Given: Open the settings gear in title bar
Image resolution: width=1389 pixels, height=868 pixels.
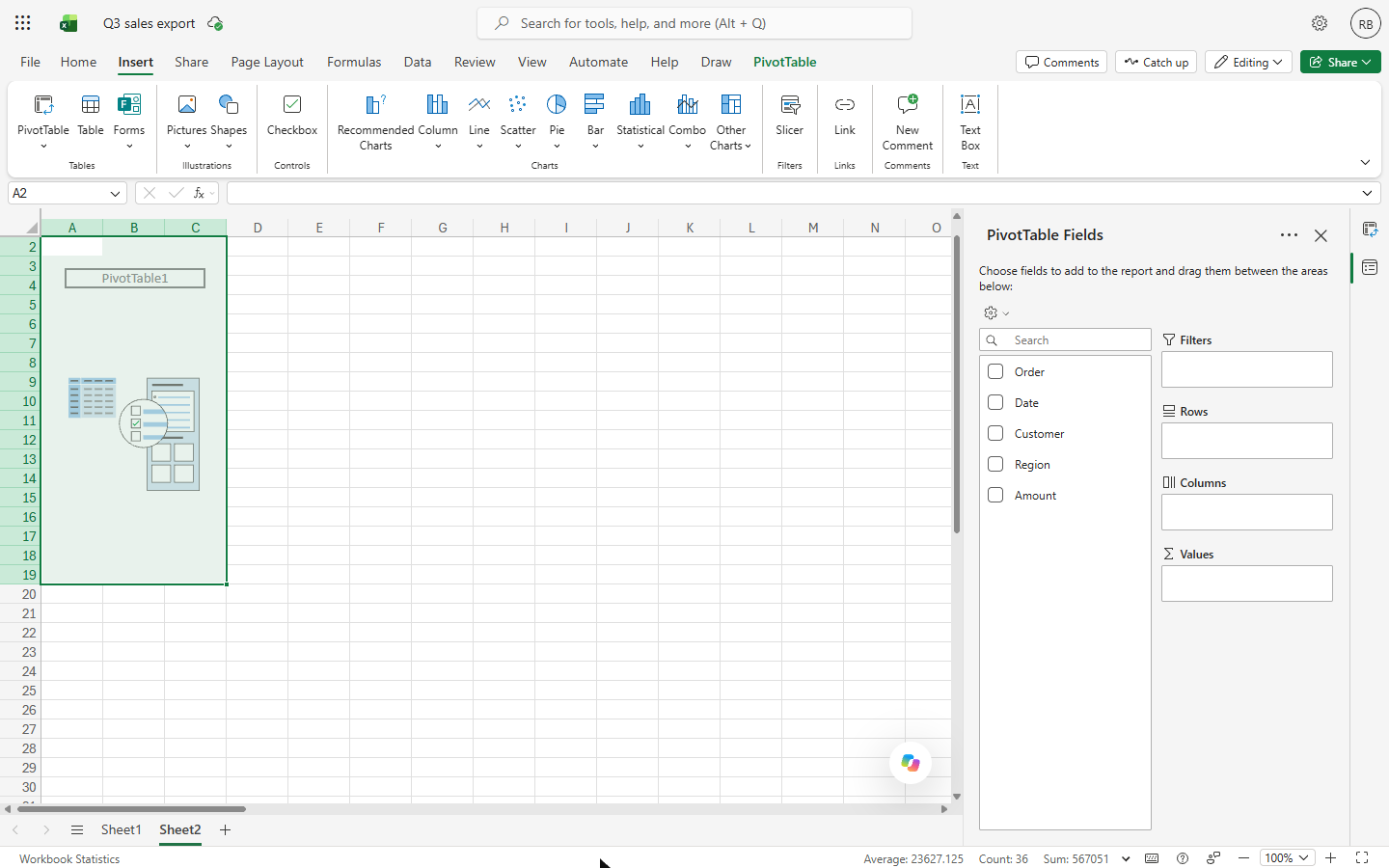Looking at the screenshot, I should tap(1319, 23).
